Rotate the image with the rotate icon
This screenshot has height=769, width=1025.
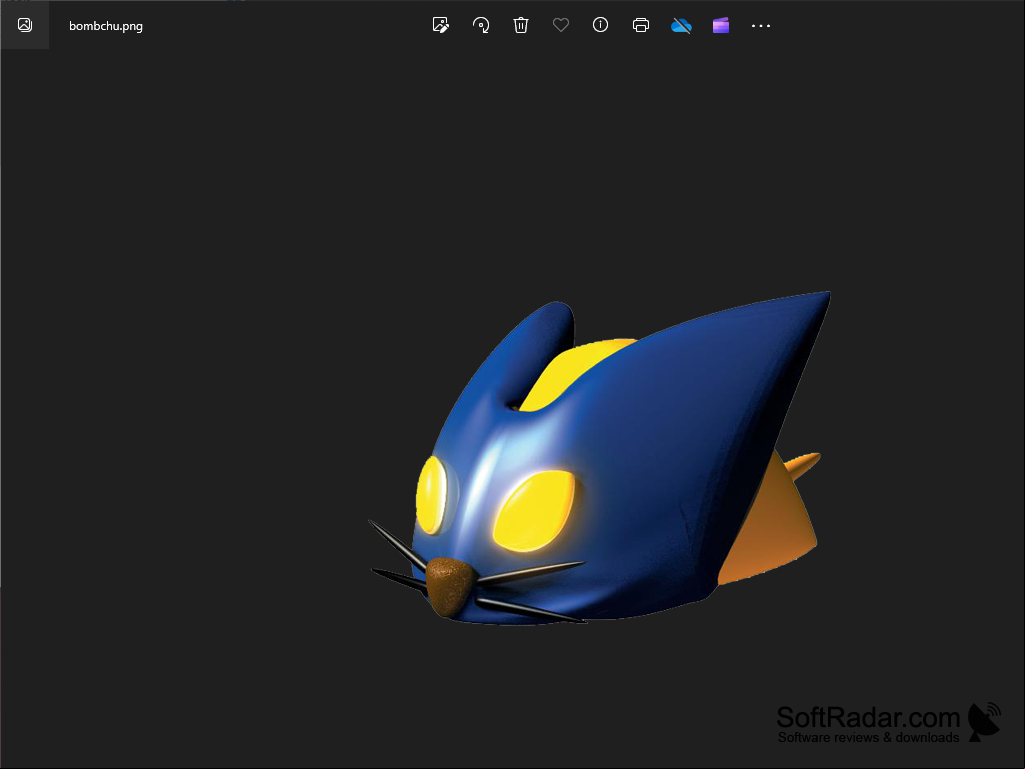pyautogui.click(x=481, y=26)
